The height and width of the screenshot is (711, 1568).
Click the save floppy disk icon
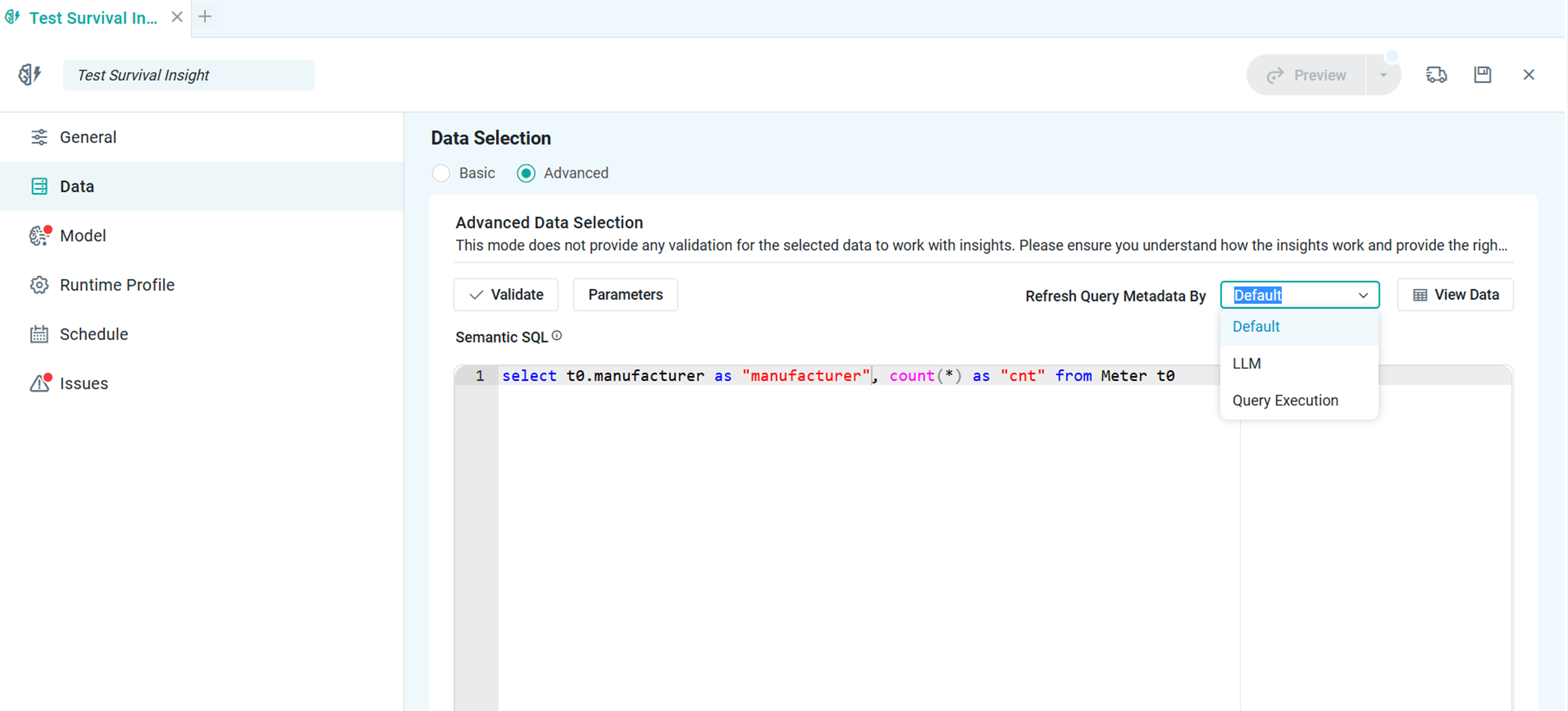(1483, 75)
